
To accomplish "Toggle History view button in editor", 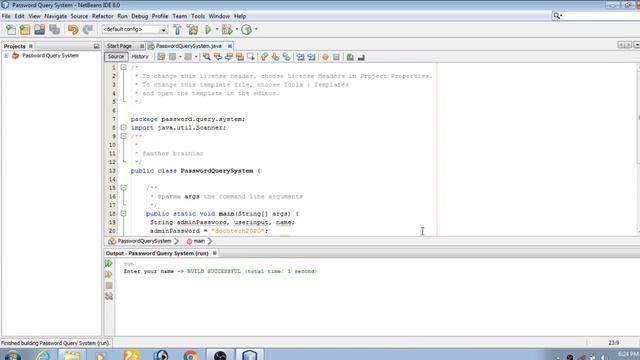I will tap(140, 57).
